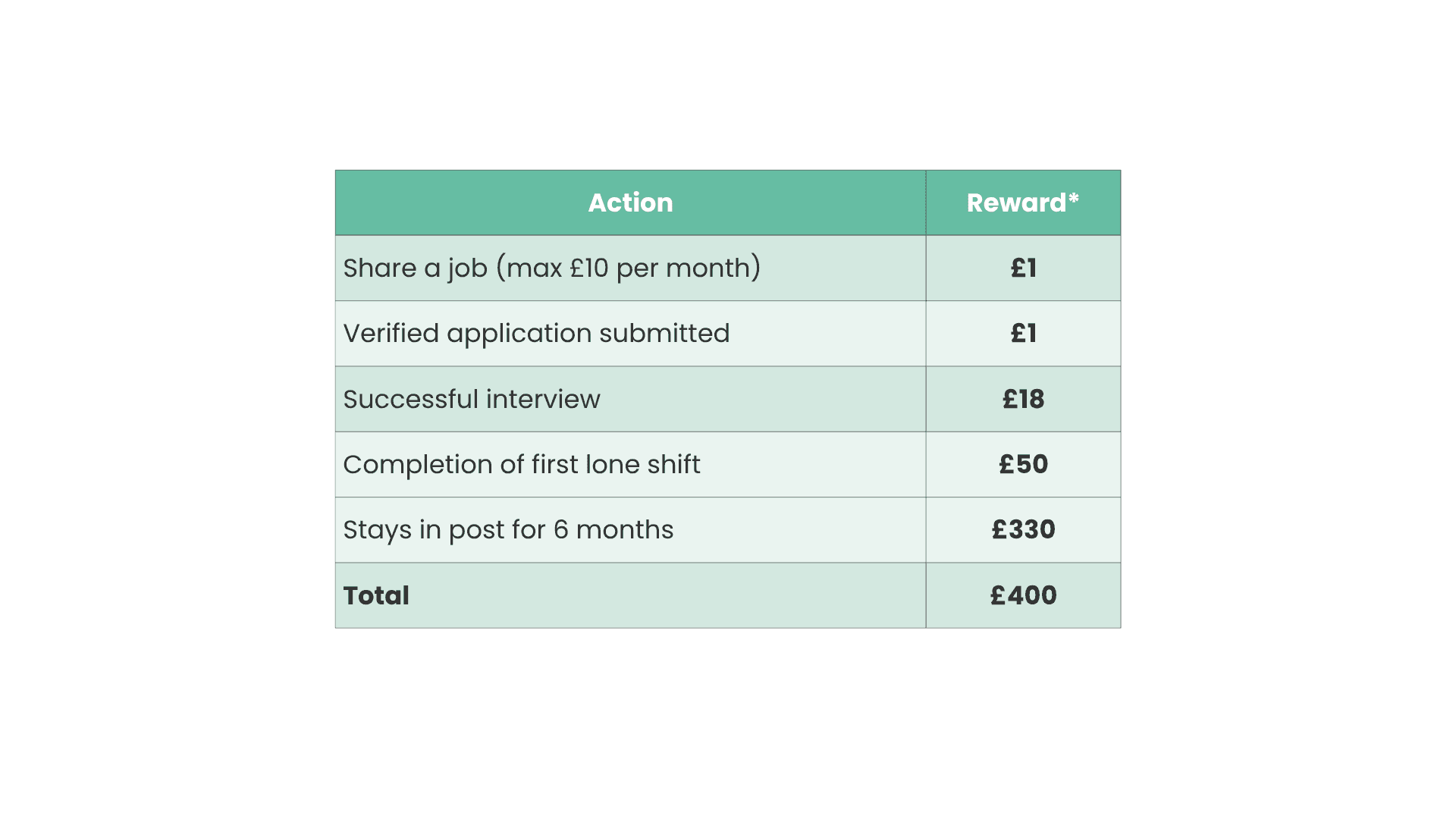The image size is (1456, 819).
Task: Click the word "Verified" in the table
Action: [391, 334]
